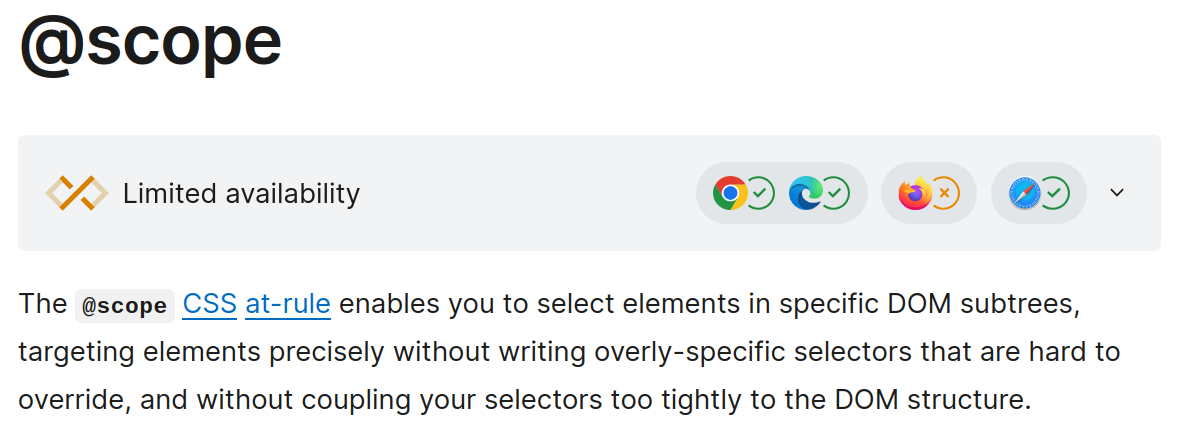Click the large @scope page heading
The image size is (1177, 432).
pyautogui.click(x=150, y=42)
